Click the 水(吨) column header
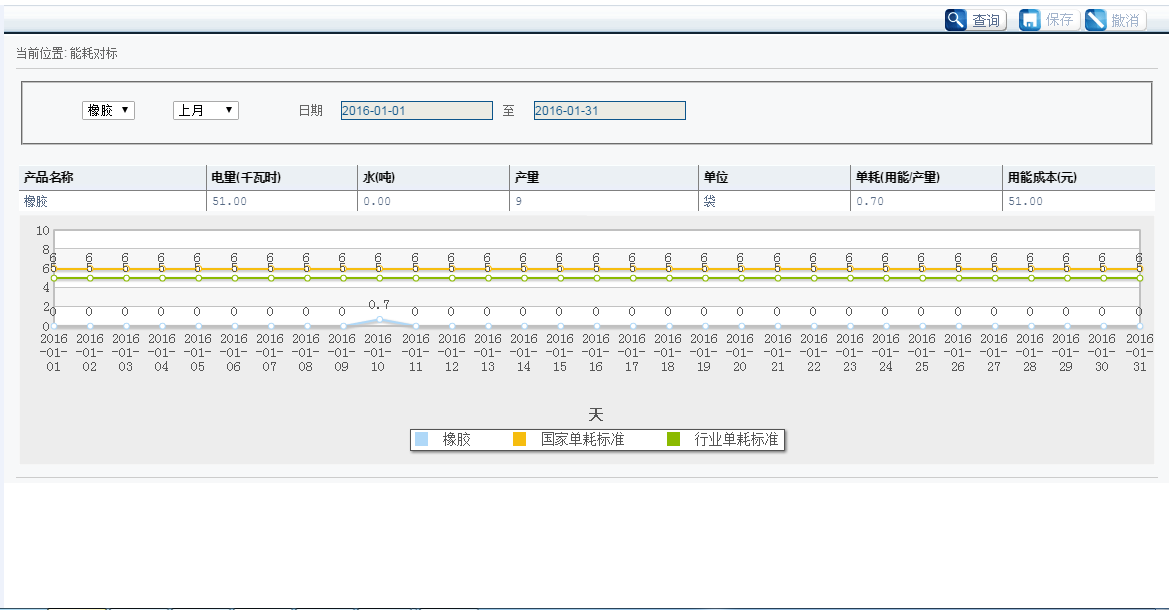Screen dimensions: 1169x612 pos(433,177)
